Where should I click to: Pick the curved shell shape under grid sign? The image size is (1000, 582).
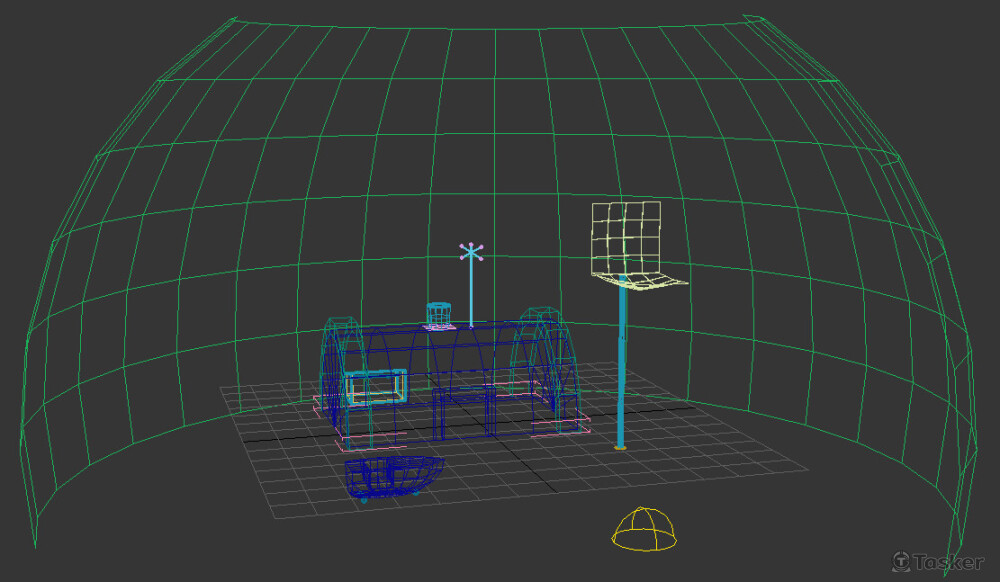[x=642, y=280]
